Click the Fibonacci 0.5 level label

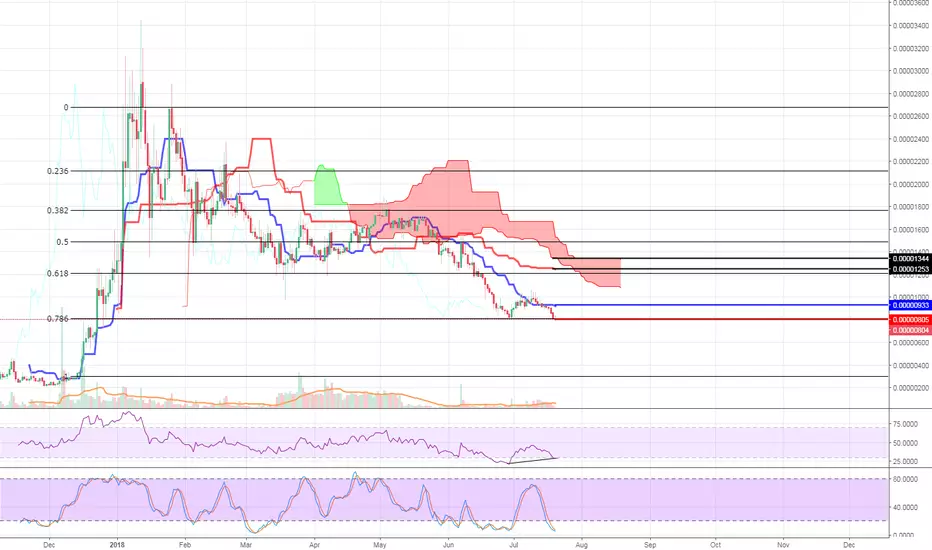pyautogui.click(x=62, y=242)
